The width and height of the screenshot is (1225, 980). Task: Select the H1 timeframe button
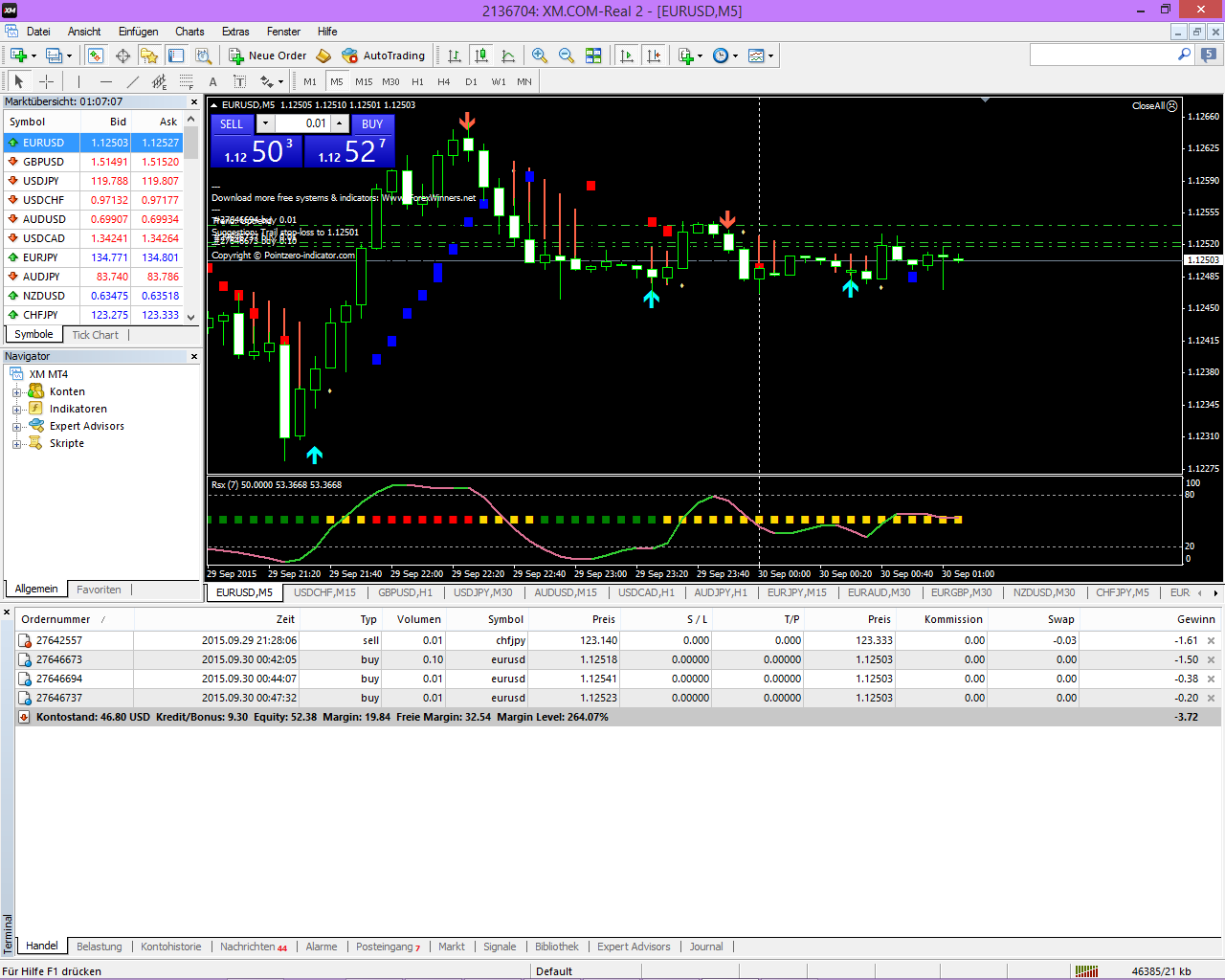click(x=417, y=81)
